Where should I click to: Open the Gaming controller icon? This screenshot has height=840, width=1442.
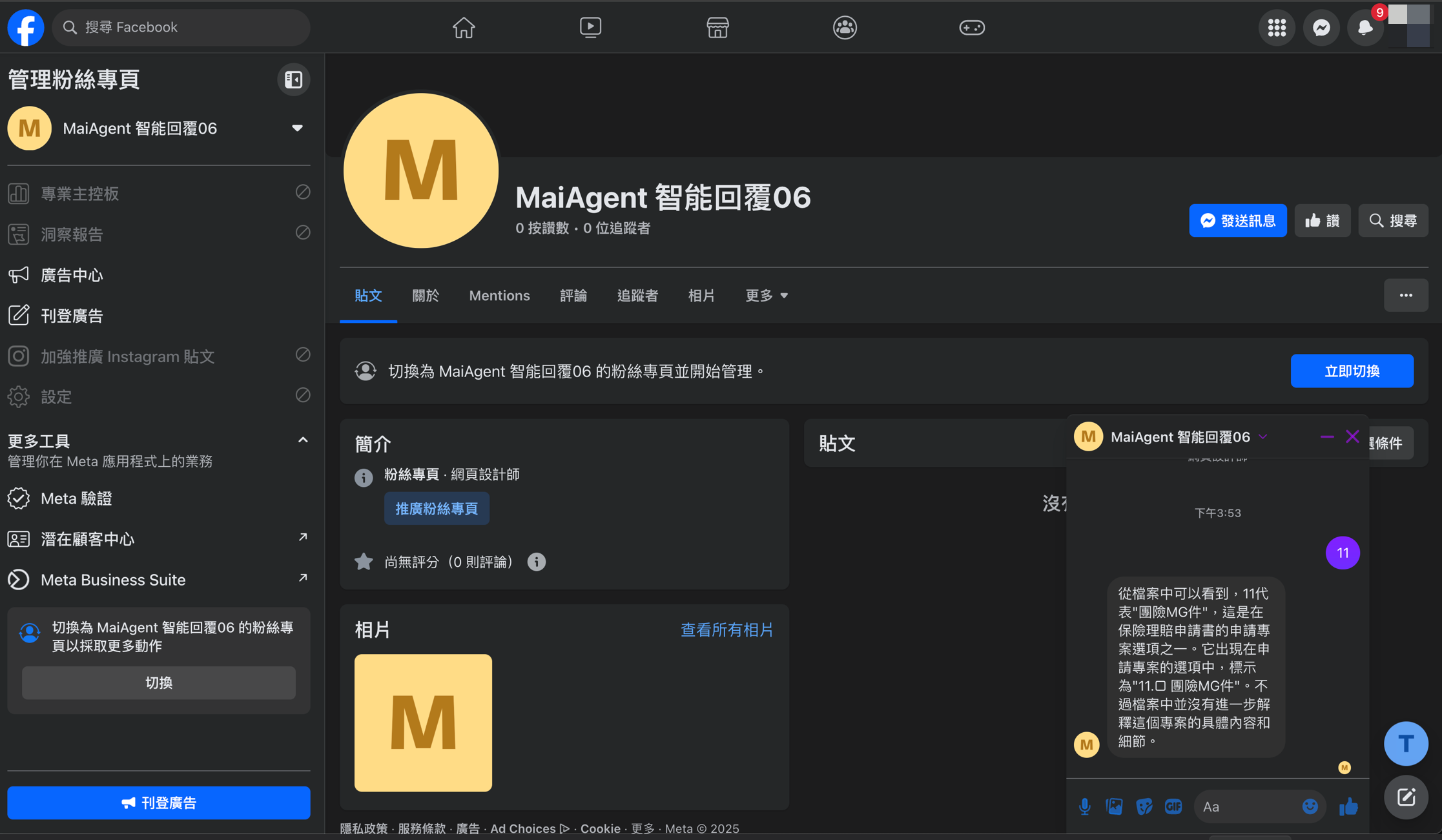971,27
